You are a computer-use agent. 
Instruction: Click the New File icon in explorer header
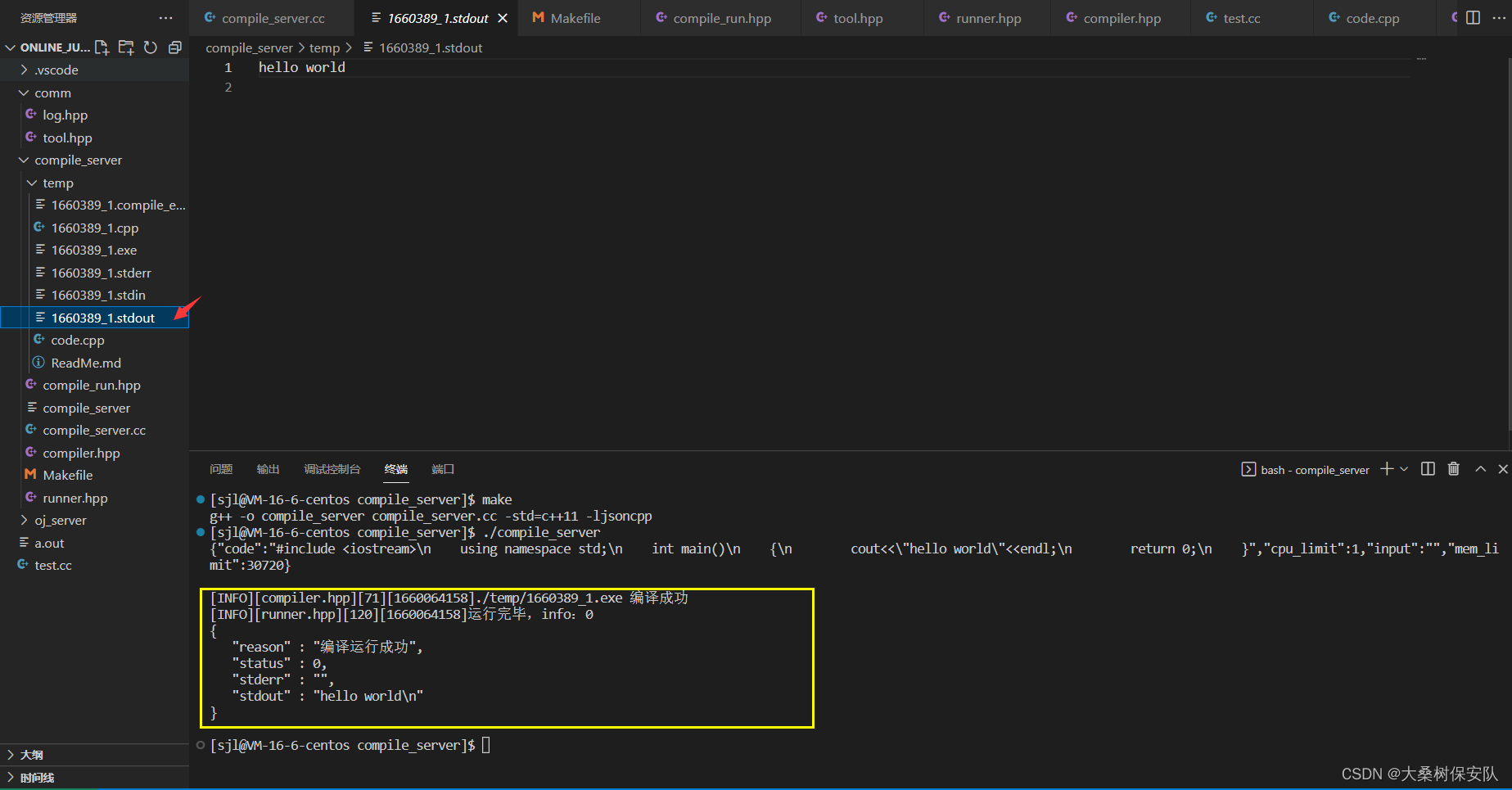[102, 47]
